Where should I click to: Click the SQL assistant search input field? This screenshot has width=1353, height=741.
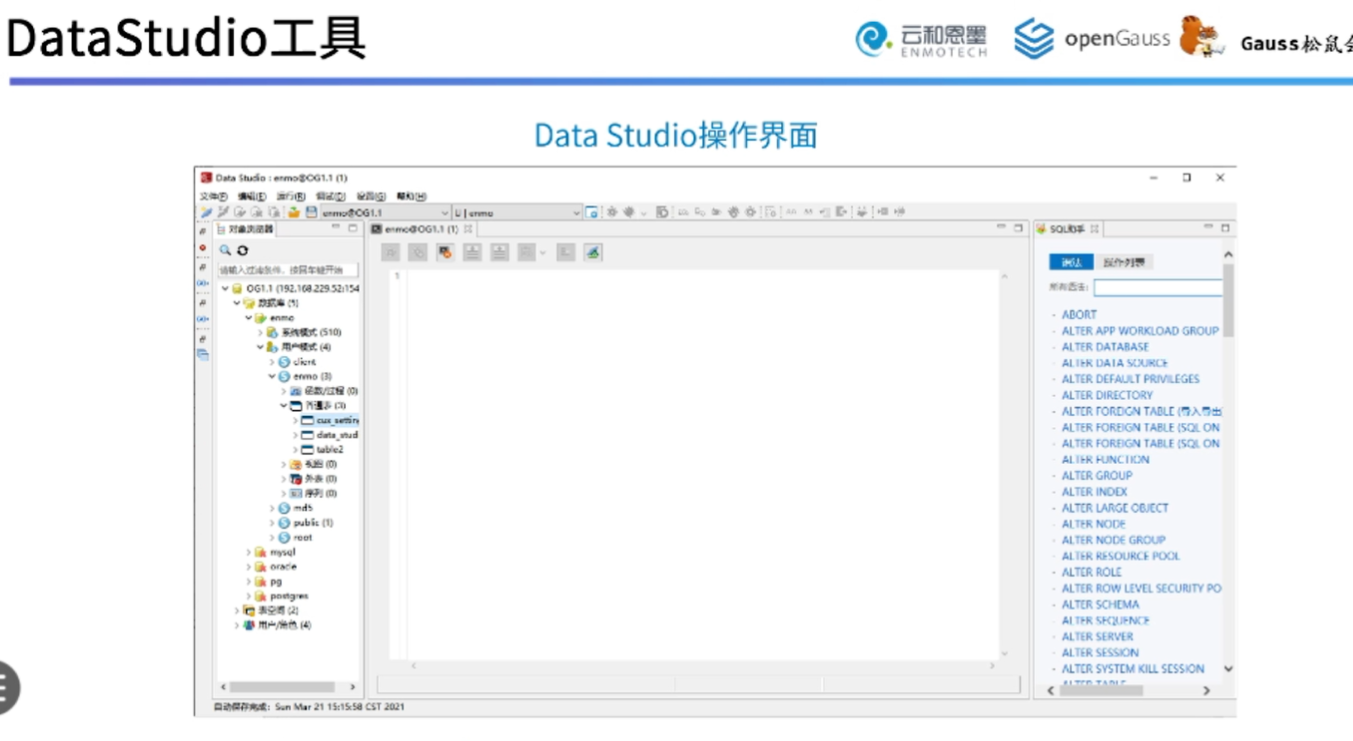tap(1158, 288)
